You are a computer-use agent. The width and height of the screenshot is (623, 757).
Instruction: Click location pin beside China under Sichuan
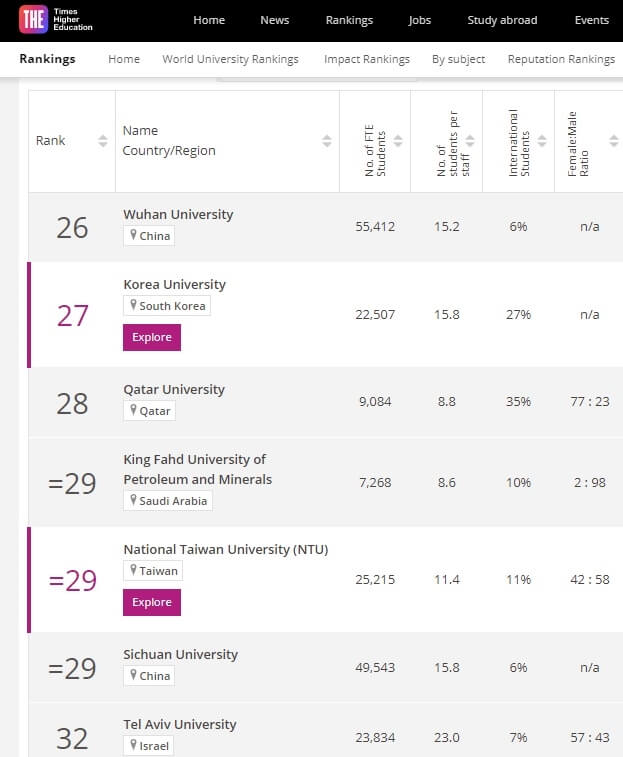[x=133, y=675]
